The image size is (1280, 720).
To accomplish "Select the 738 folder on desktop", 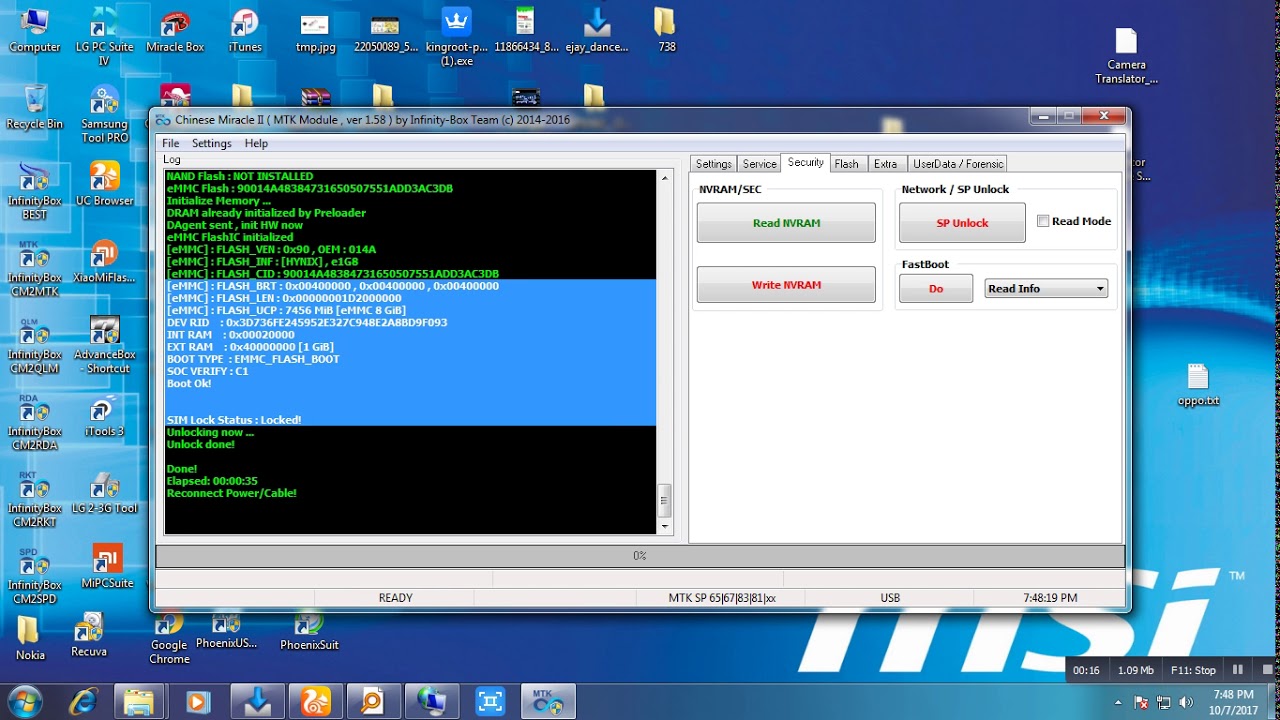I will 666,31.
